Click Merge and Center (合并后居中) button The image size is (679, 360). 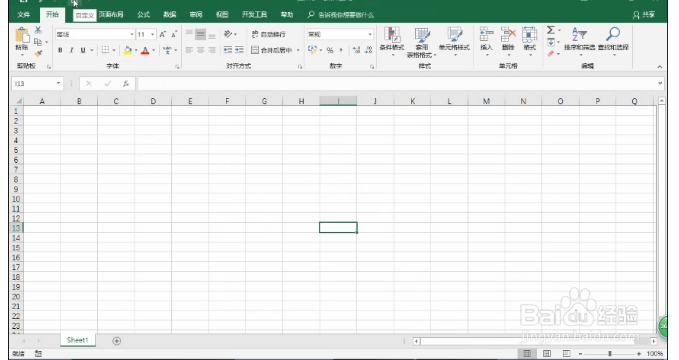[x=272, y=50]
